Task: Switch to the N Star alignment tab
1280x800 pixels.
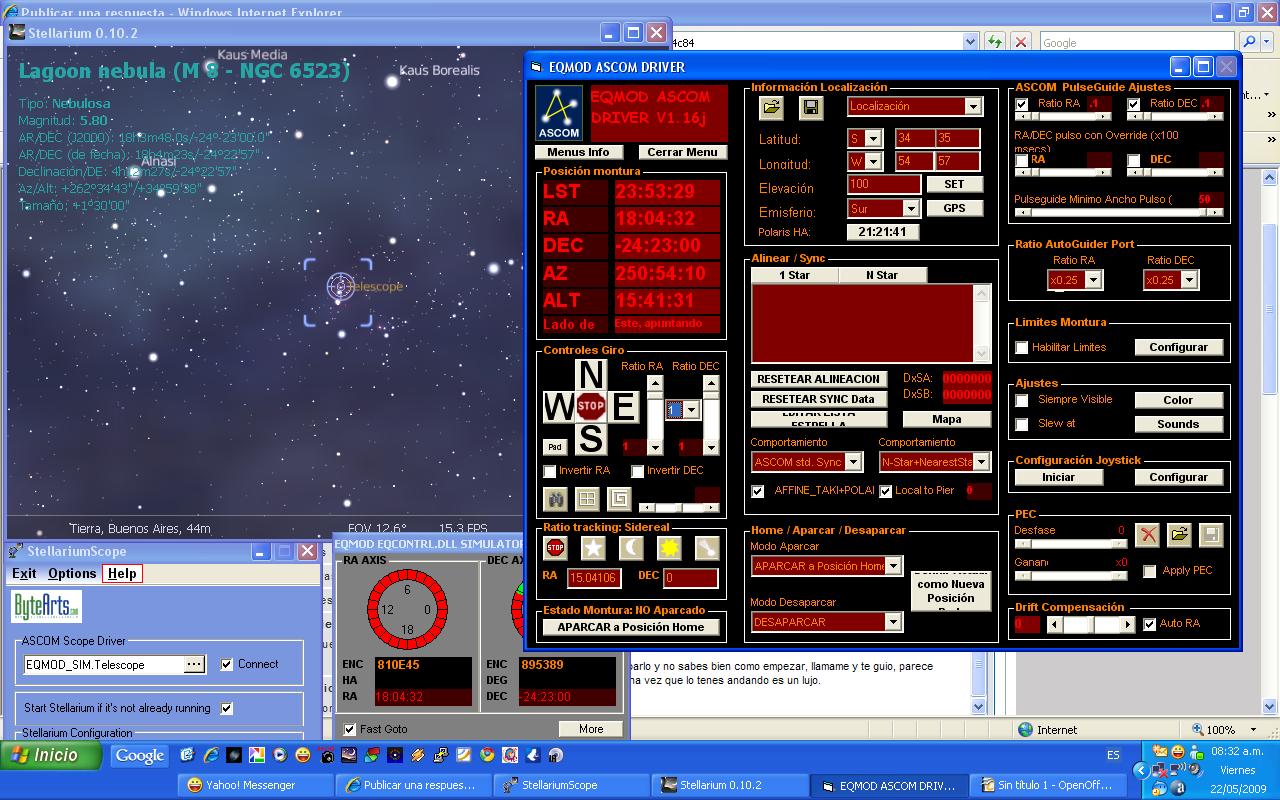Action: point(882,275)
